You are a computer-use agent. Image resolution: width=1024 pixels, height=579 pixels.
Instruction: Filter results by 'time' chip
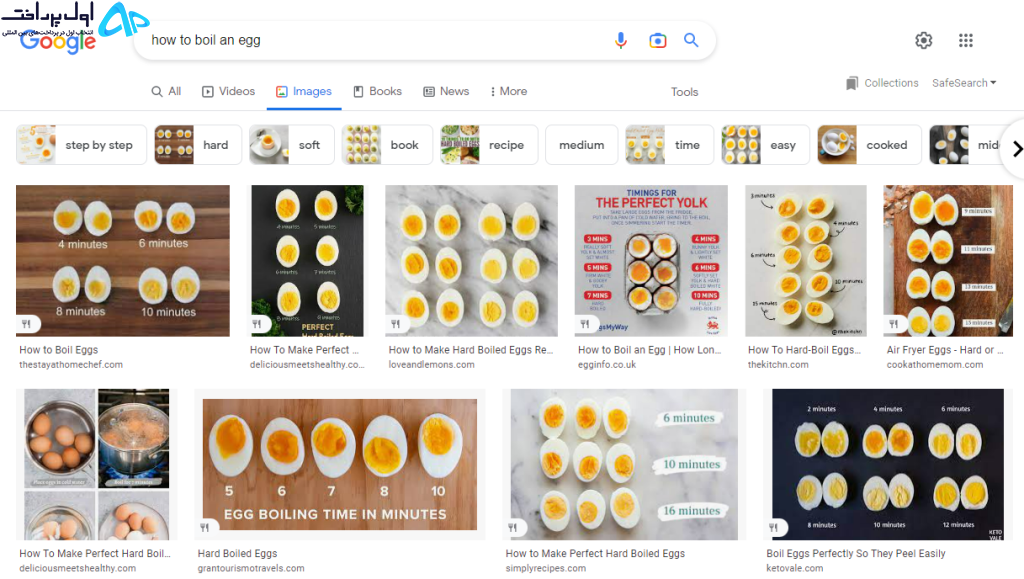(669, 145)
